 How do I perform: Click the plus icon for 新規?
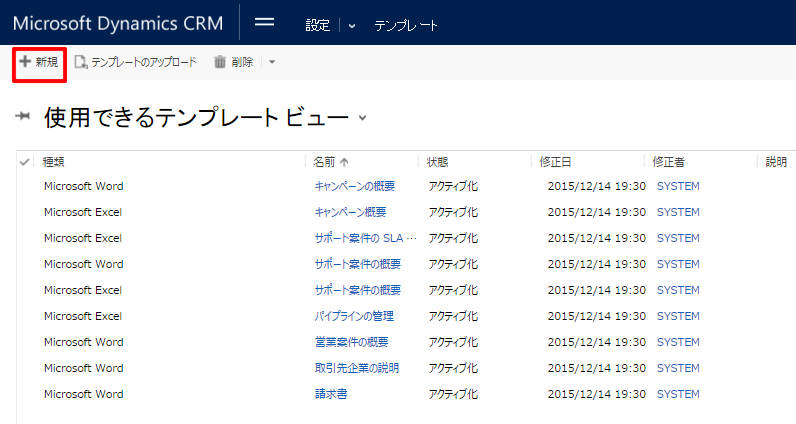point(25,61)
